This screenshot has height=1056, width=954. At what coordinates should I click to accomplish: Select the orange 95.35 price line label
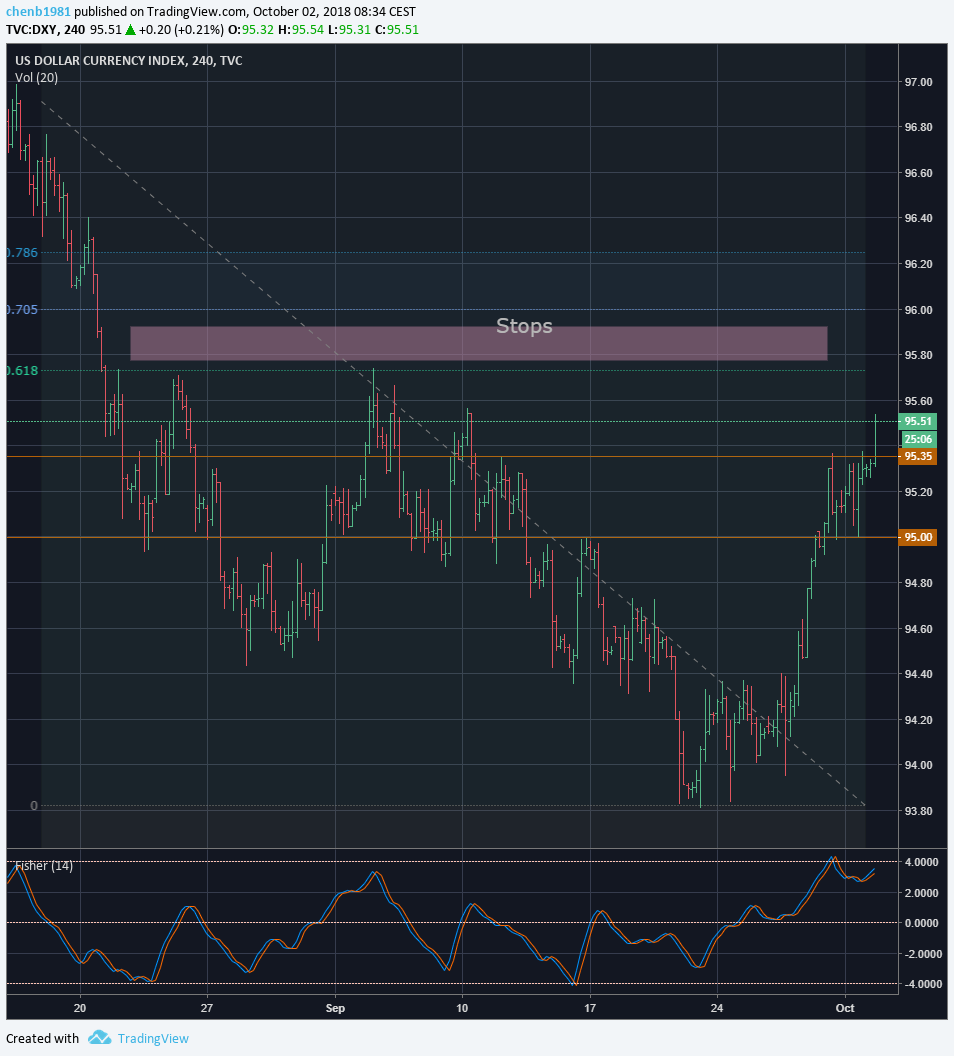pos(918,457)
